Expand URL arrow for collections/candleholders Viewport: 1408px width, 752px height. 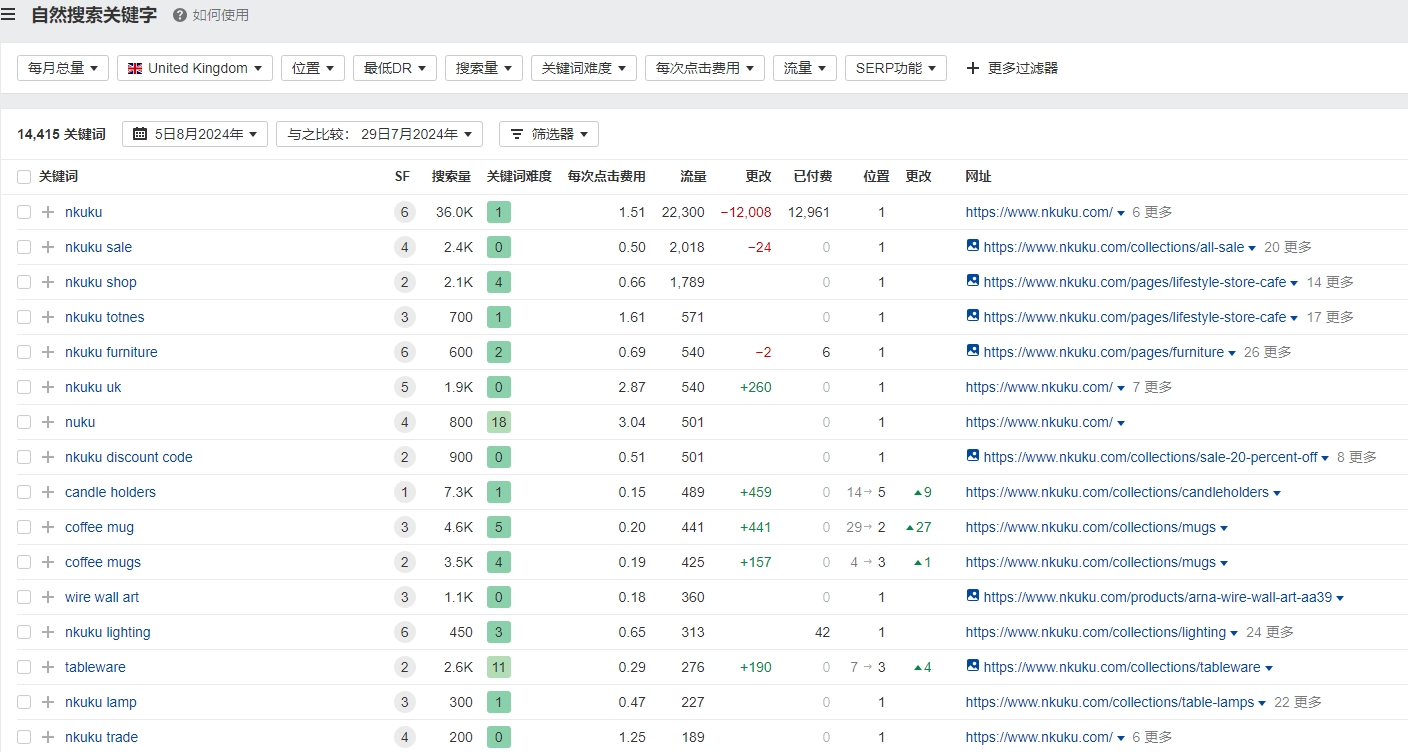[1277, 493]
